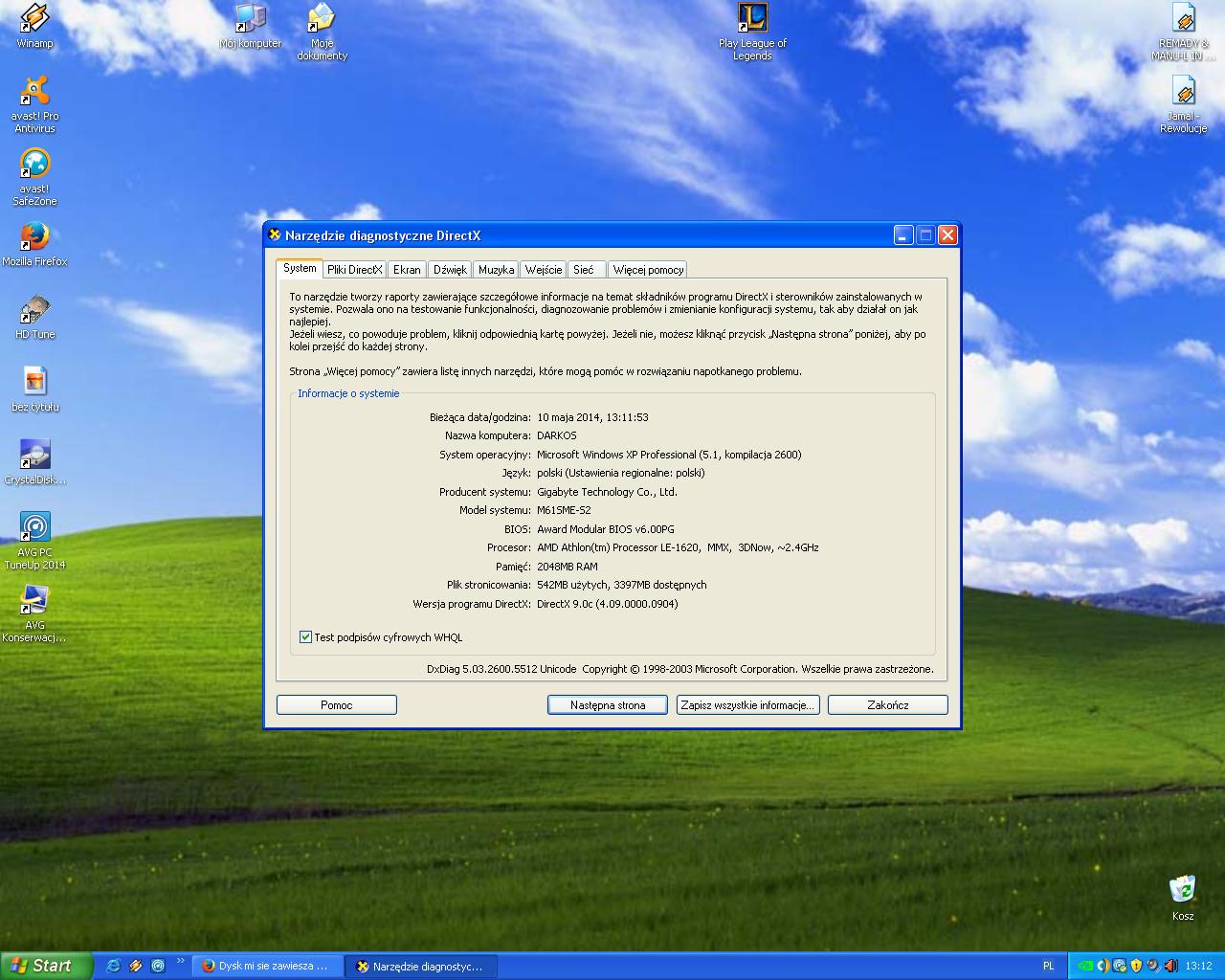Switch to the Pliki DirectX tab
1225x980 pixels.
click(x=354, y=270)
